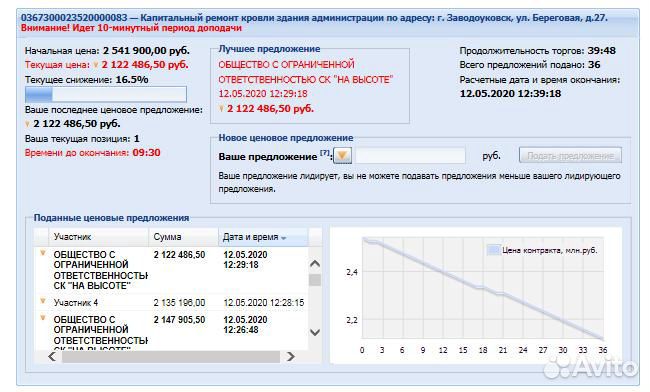Click the right arrow of the horizontal scrollbar

(291, 356)
